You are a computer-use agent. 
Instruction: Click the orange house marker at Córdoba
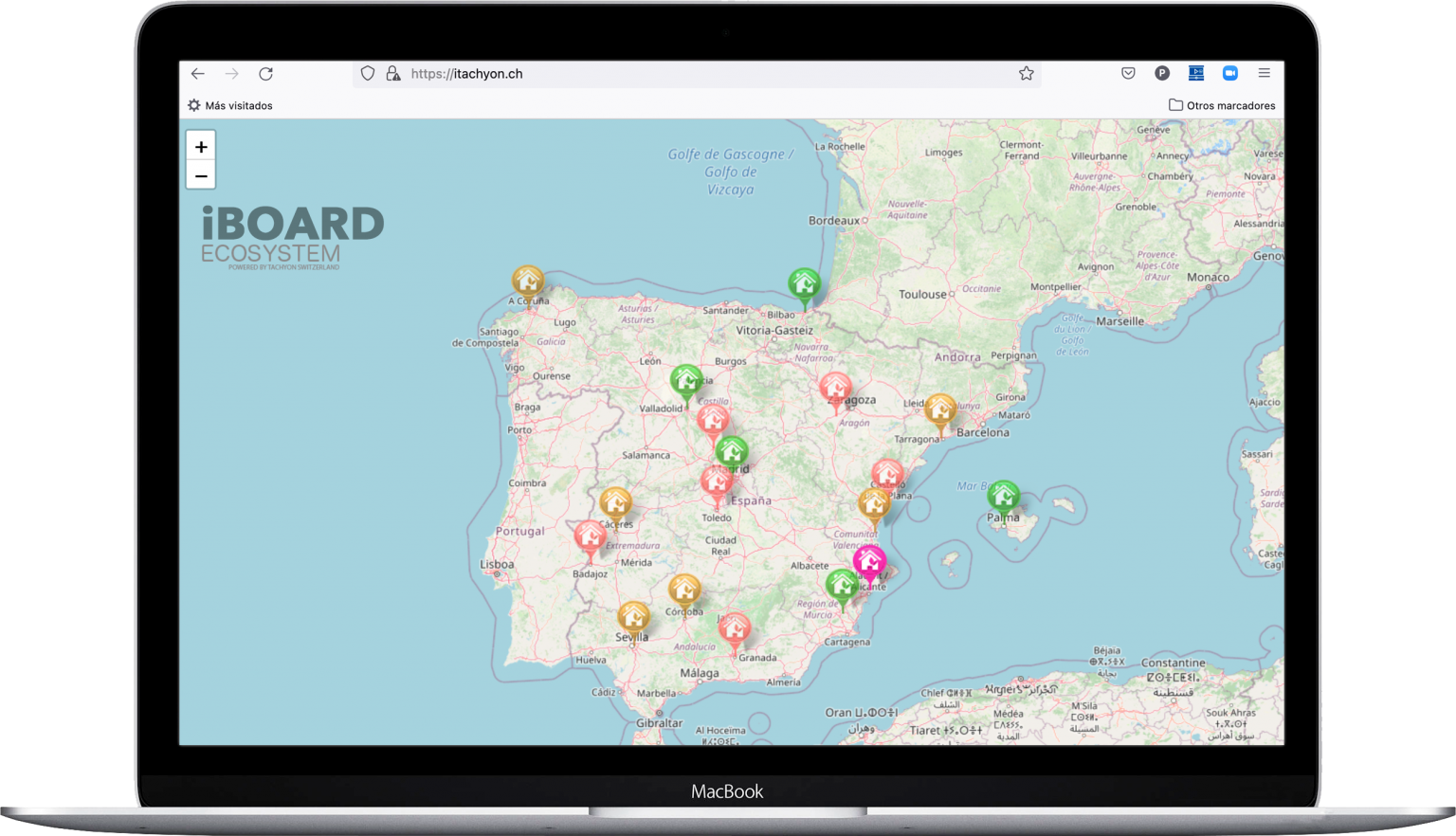click(683, 590)
